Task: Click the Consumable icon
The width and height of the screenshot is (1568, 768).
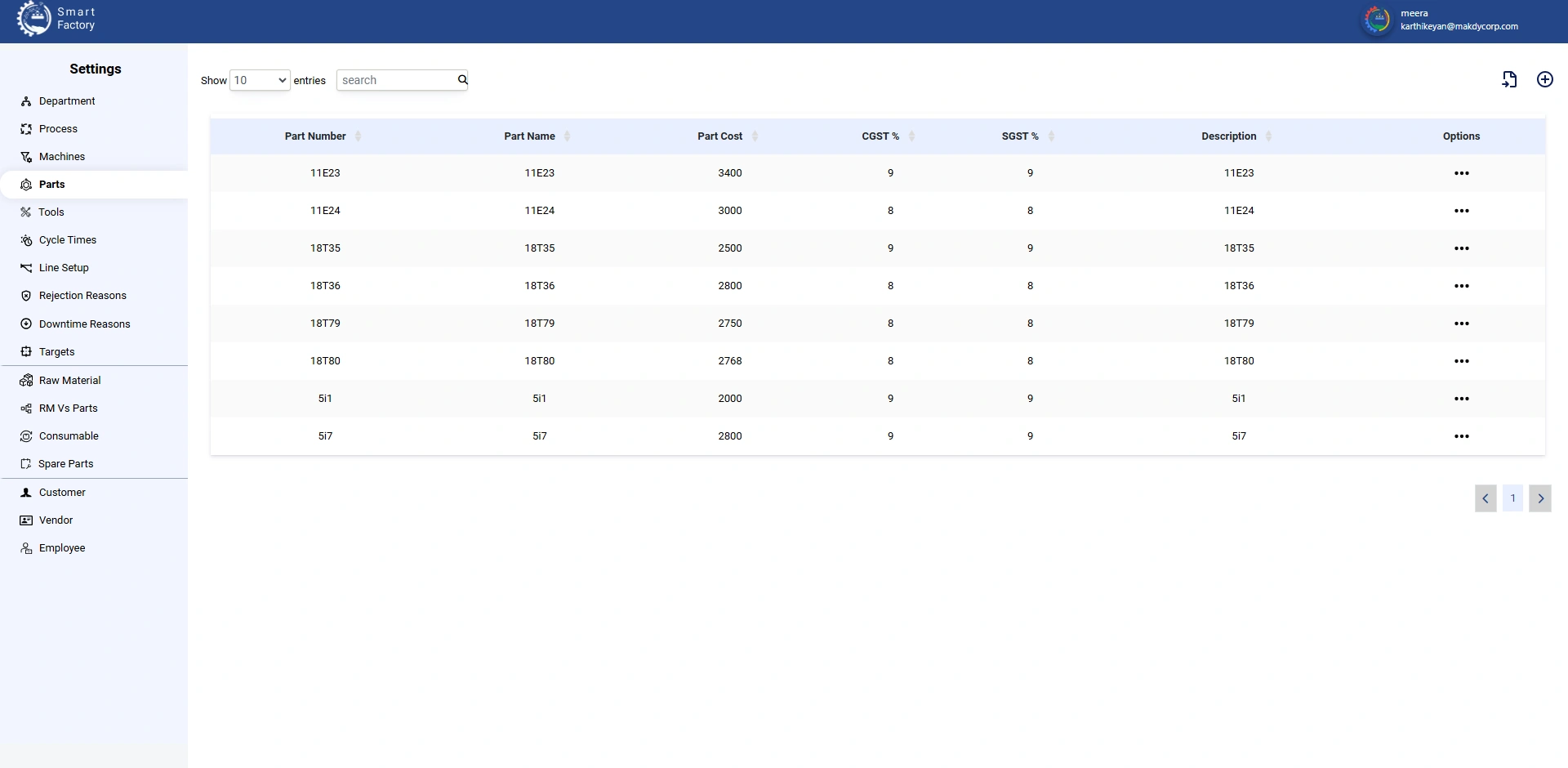Action: coord(26,436)
